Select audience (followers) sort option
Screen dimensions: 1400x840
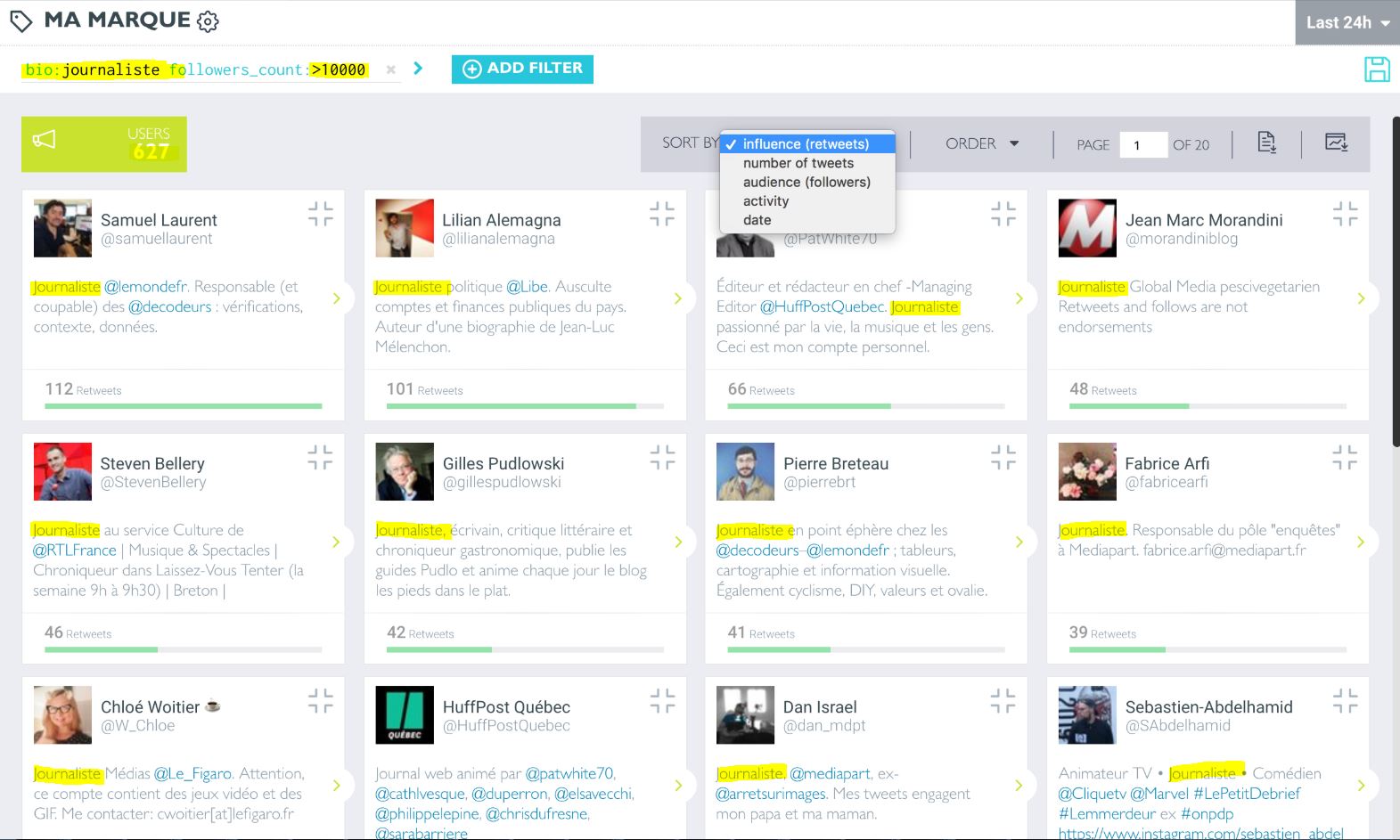pyautogui.click(x=807, y=182)
